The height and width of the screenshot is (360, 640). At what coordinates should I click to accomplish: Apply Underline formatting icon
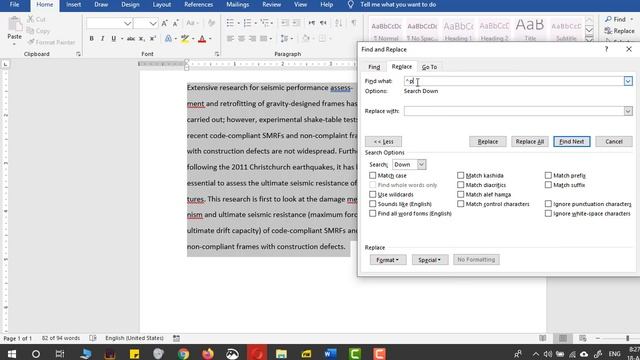[113, 39]
